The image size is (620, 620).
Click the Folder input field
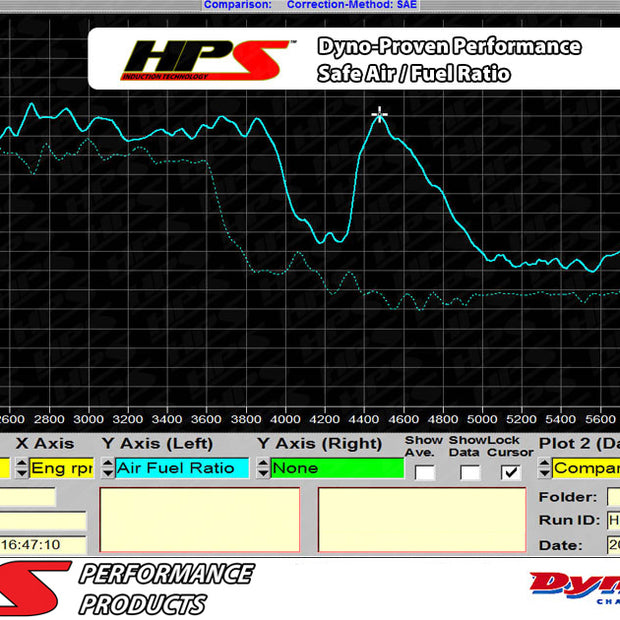[x=614, y=497]
